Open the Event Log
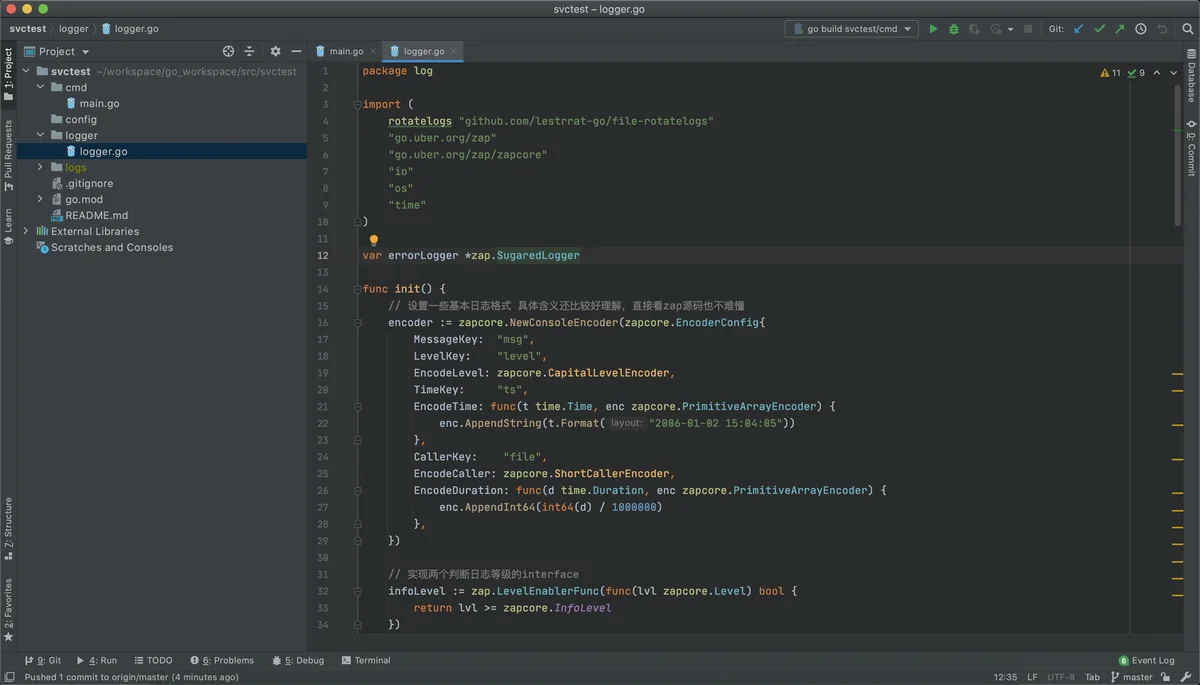The height and width of the screenshot is (685, 1200). [1147, 660]
